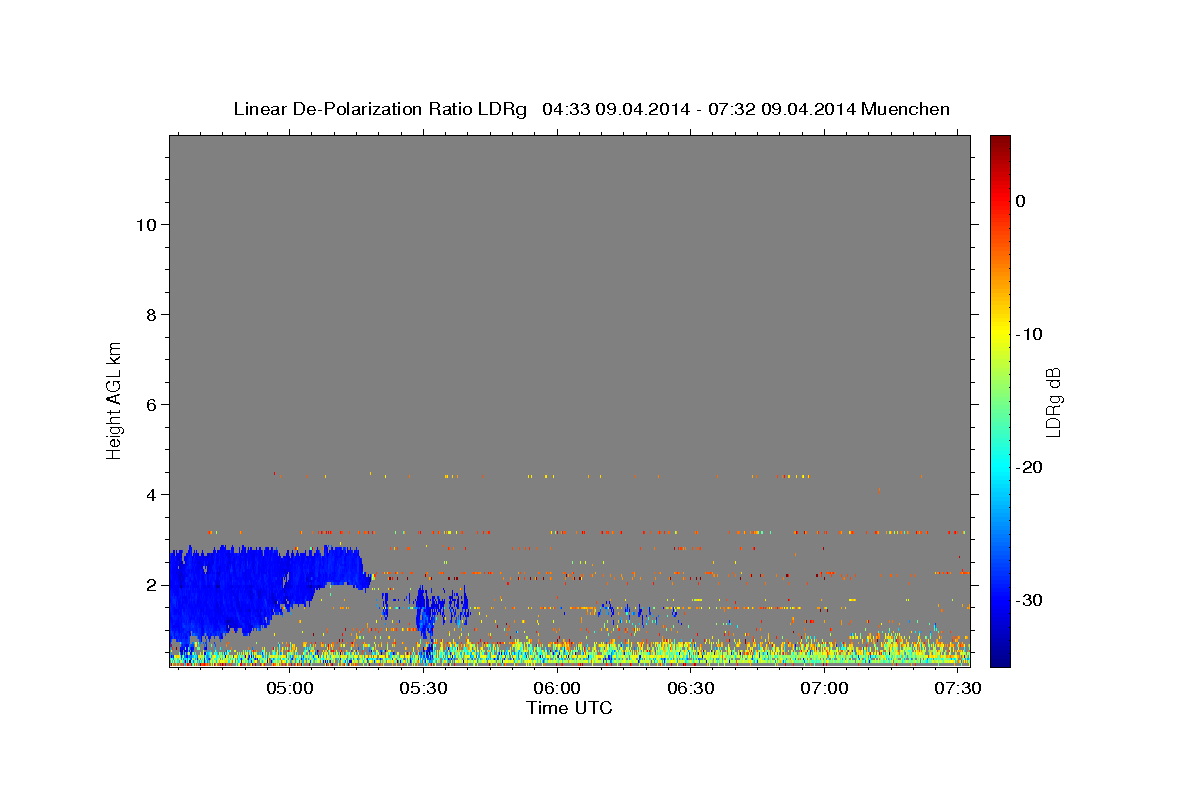Click the height label 6 on y-axis

point(149,404)
